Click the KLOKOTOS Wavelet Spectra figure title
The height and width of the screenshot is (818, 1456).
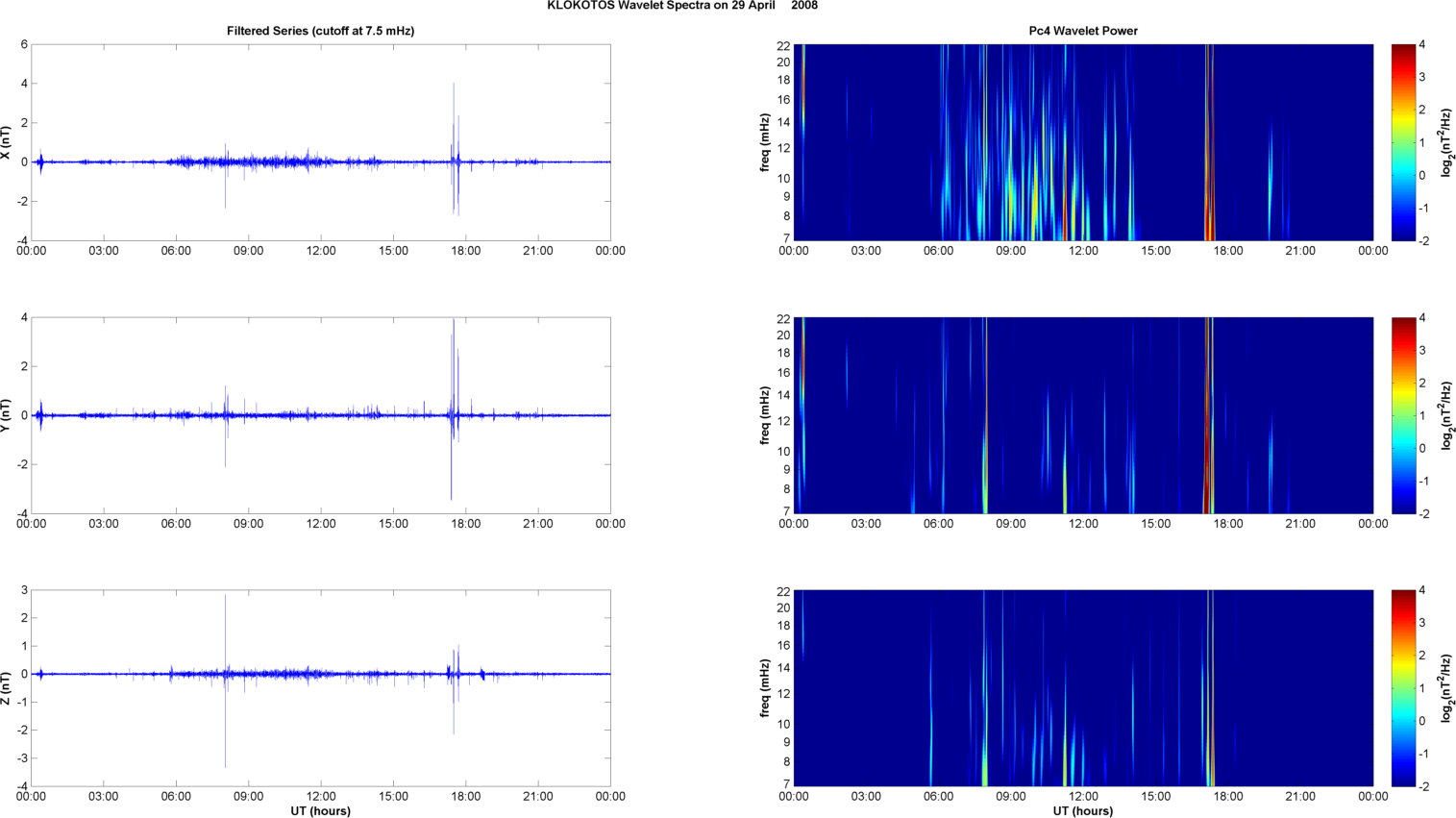[682, 6]
